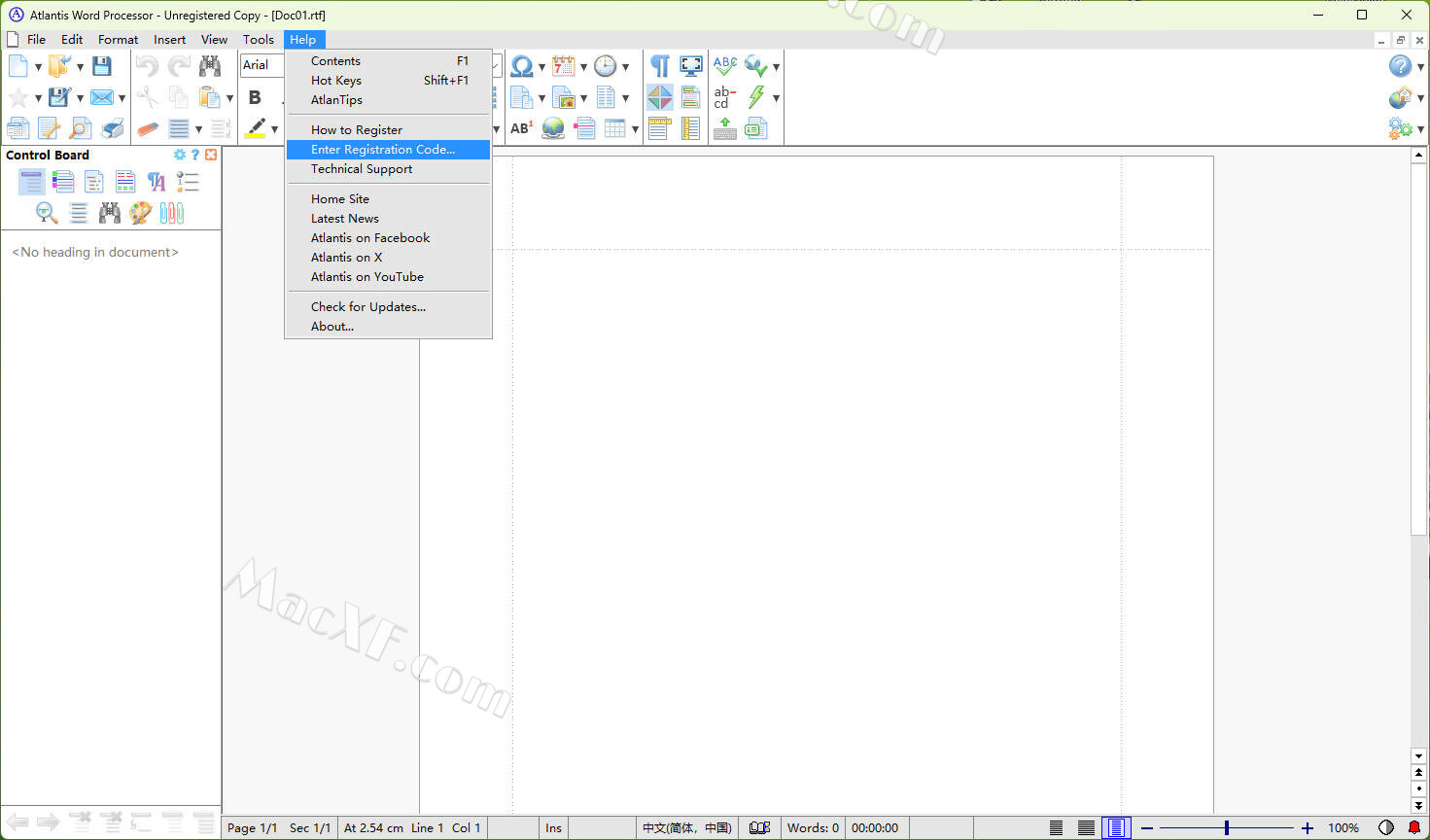Toggle the vertical ruler icon
The height and width of the screenshot is (840, 1430).
691,128
